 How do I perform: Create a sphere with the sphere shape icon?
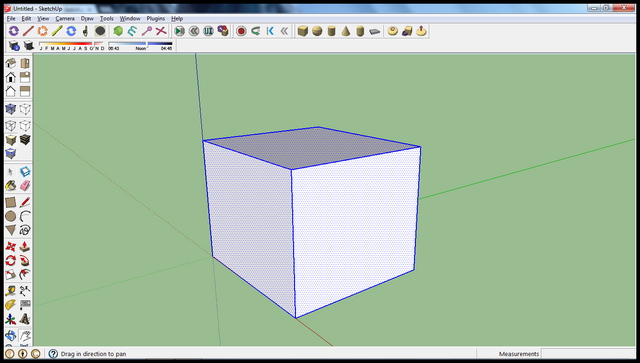coord(317,31)
